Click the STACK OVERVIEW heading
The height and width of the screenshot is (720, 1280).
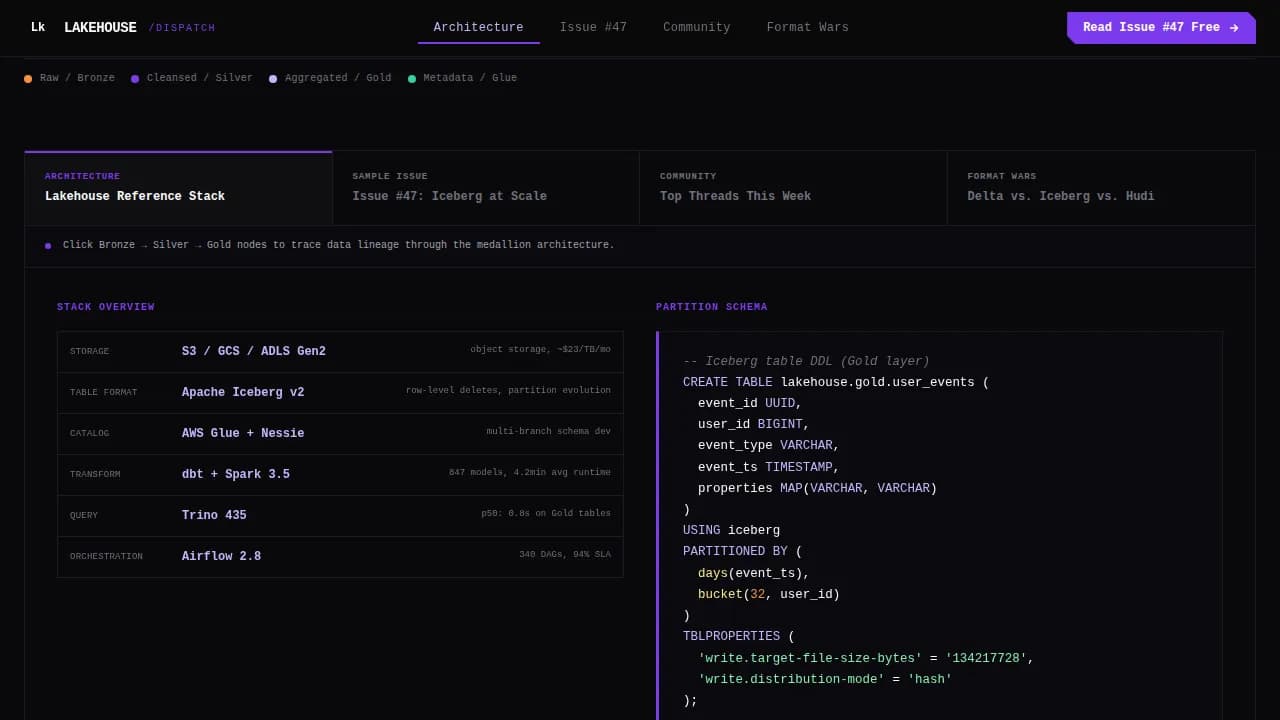tap(106, 307)
